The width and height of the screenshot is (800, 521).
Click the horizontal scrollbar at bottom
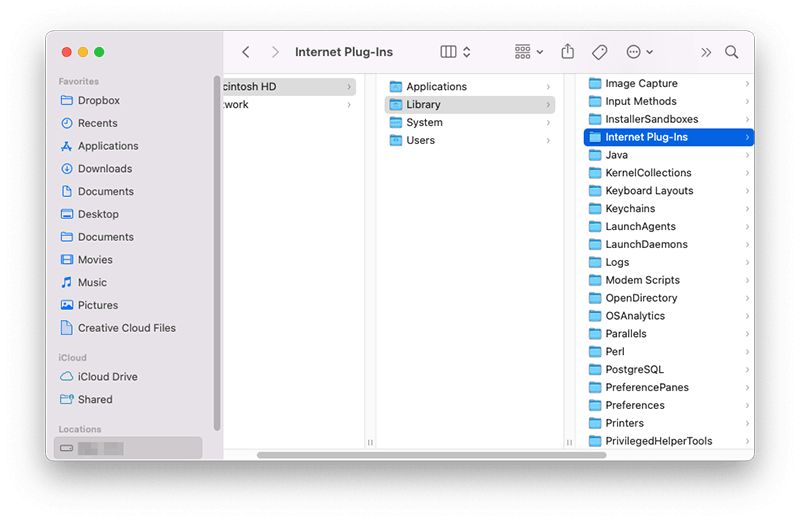click(x=430, y=455)
